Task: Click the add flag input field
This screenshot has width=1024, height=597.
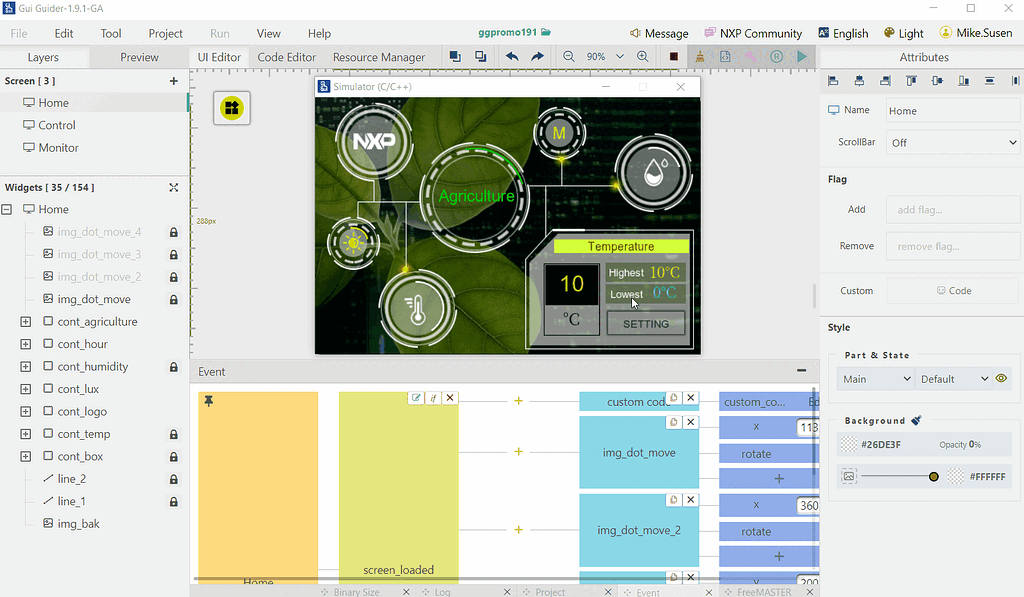Action: (x=952, y=209)
